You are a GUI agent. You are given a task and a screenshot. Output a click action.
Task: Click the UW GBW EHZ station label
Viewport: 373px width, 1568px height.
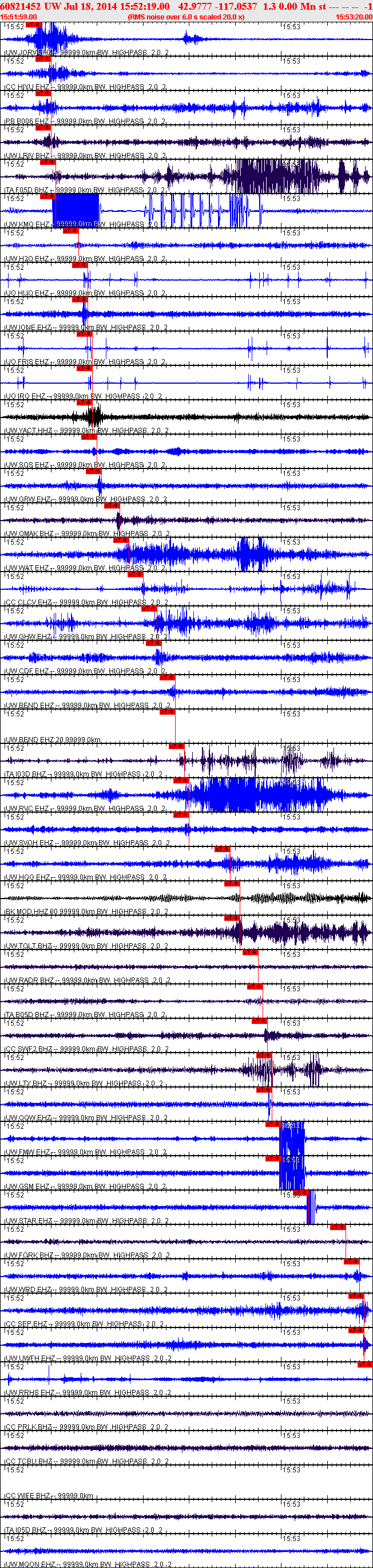point(85,500)
